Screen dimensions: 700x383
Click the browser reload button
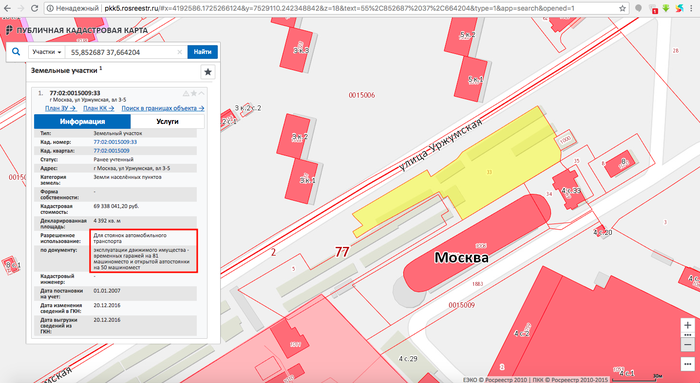pos(34,8)
